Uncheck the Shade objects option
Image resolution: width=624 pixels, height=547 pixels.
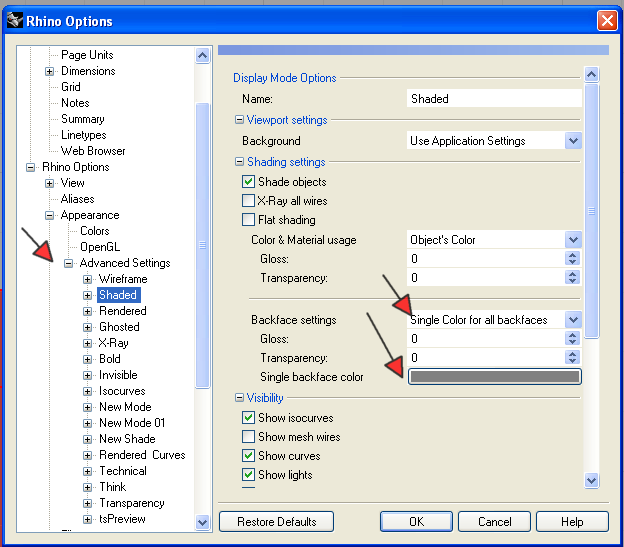[249, 182]
